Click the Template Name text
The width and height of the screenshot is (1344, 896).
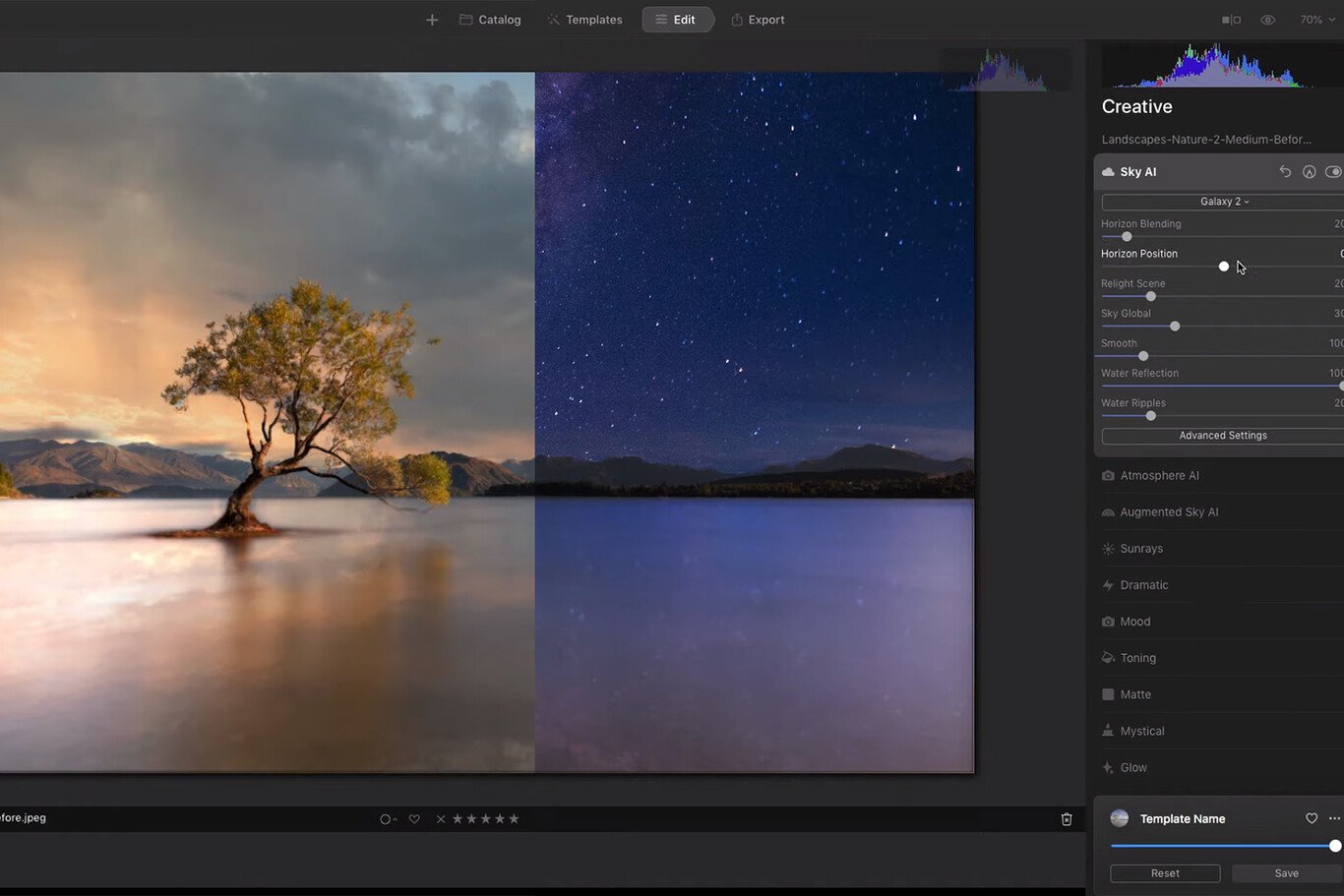point(1183,818)
